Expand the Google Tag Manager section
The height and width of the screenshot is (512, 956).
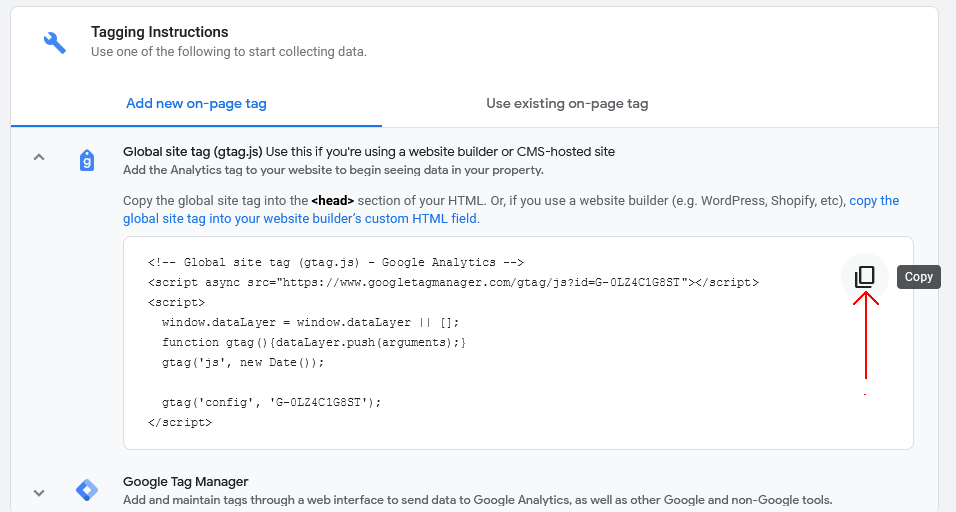pos(39,492)
